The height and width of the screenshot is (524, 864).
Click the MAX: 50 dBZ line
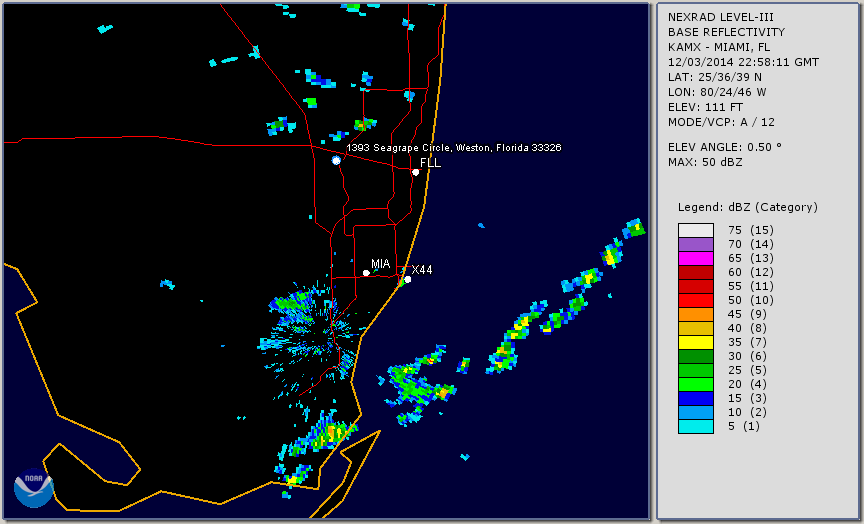705,162
